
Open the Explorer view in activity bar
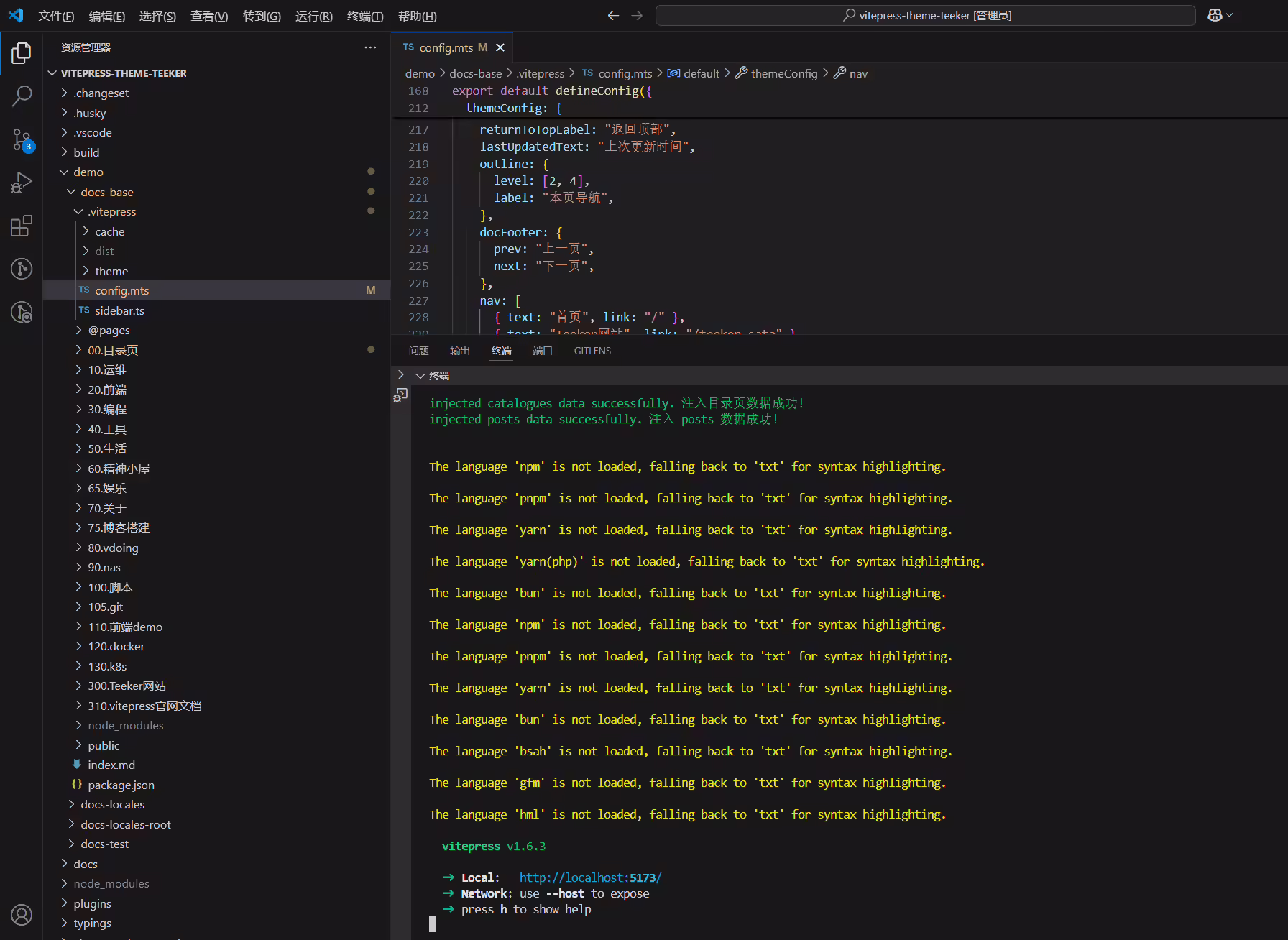click(22, 53)
